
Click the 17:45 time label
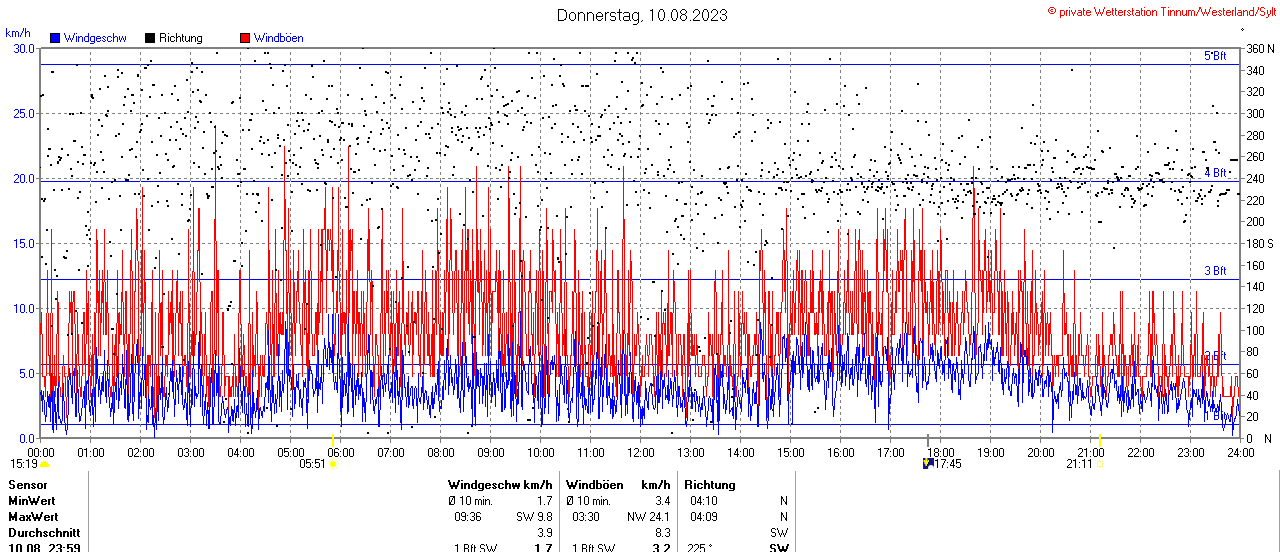pos(948,464)
